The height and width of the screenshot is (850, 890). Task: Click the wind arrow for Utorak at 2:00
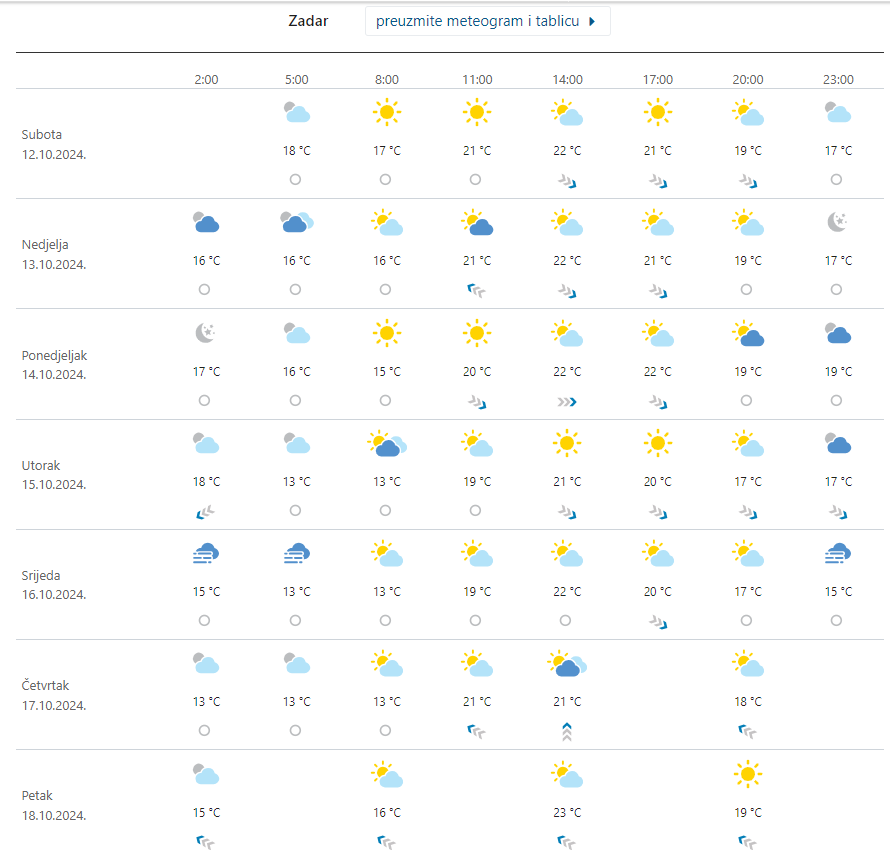(205, 511)
